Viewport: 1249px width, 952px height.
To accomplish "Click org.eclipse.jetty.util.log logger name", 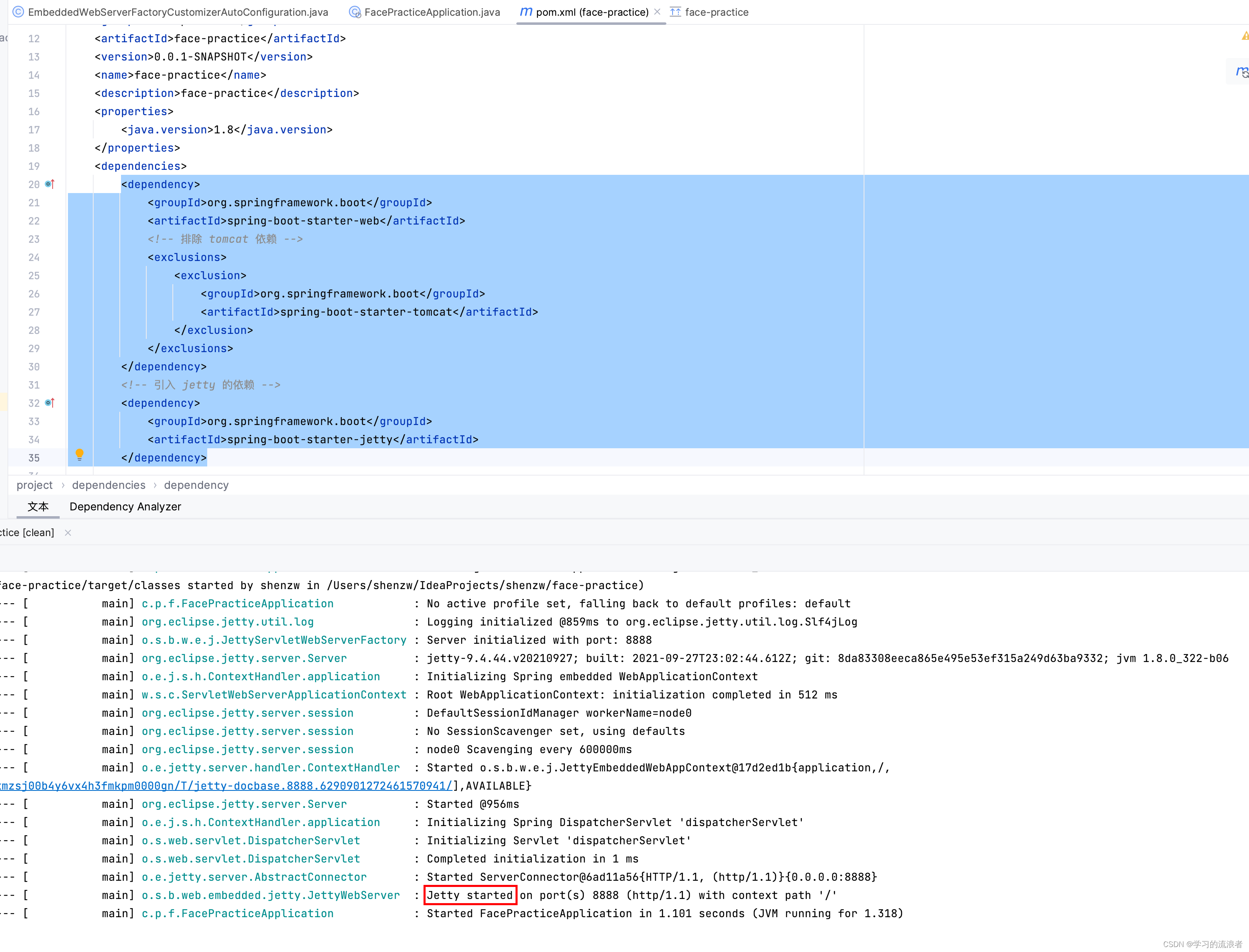I will [x=227, y=622].
